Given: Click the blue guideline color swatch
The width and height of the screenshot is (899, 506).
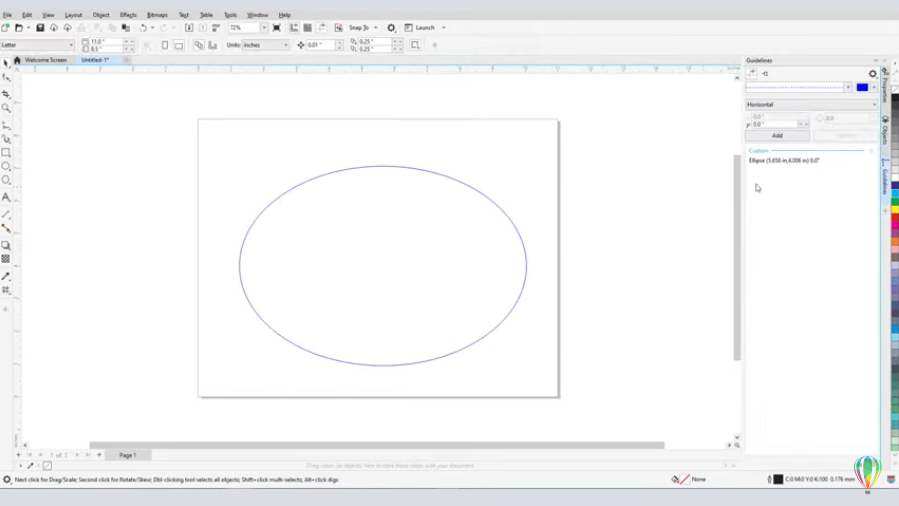Looking at the screenshot, I should click(x=862, y=88).
